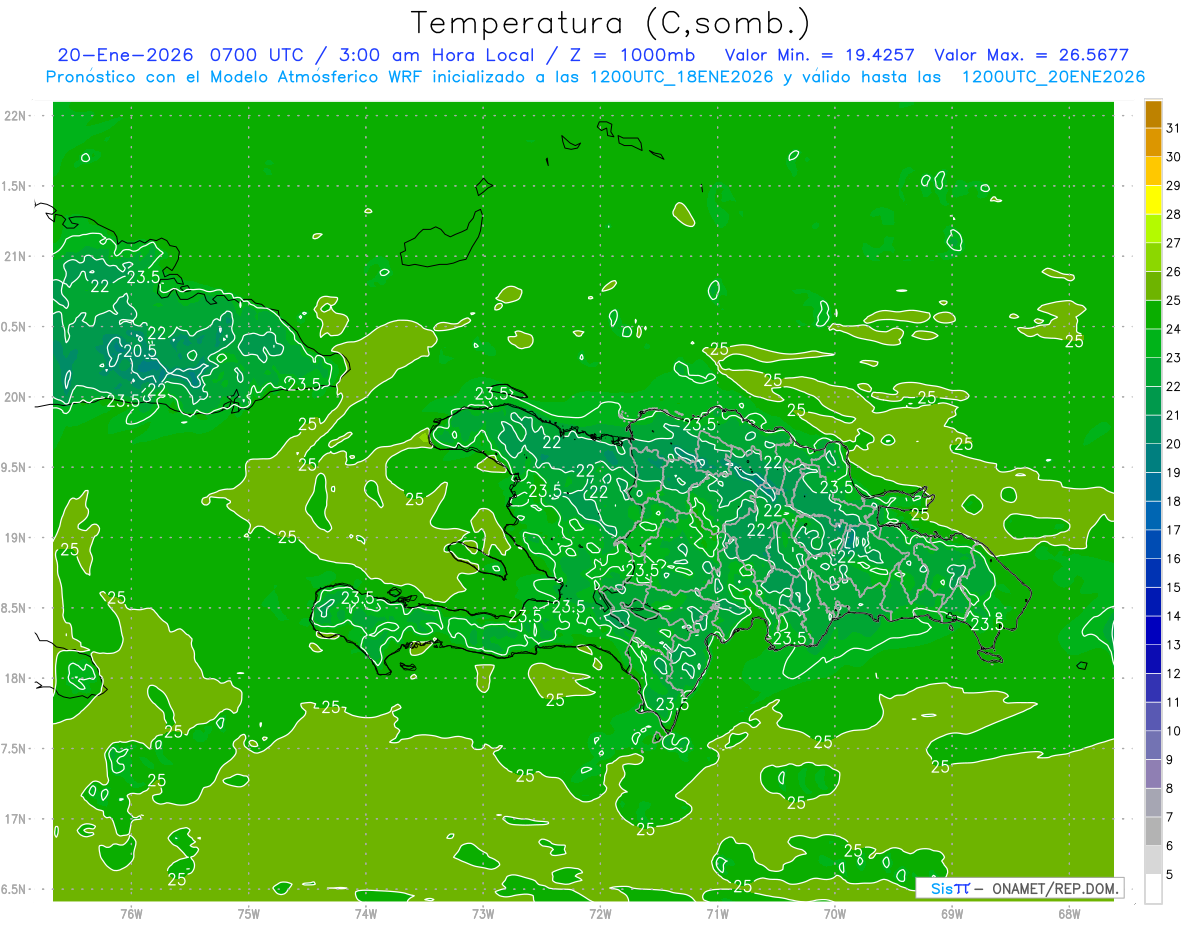Click legend value "19"
Image resolution: width=1200 pixels, height=927 pixels.
1174,473
